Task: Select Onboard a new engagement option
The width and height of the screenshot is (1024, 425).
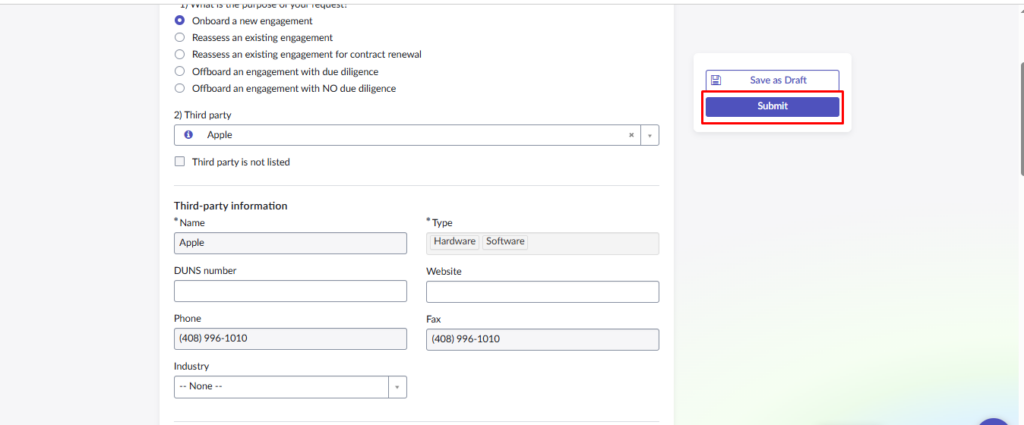Action: coord(180,20)
